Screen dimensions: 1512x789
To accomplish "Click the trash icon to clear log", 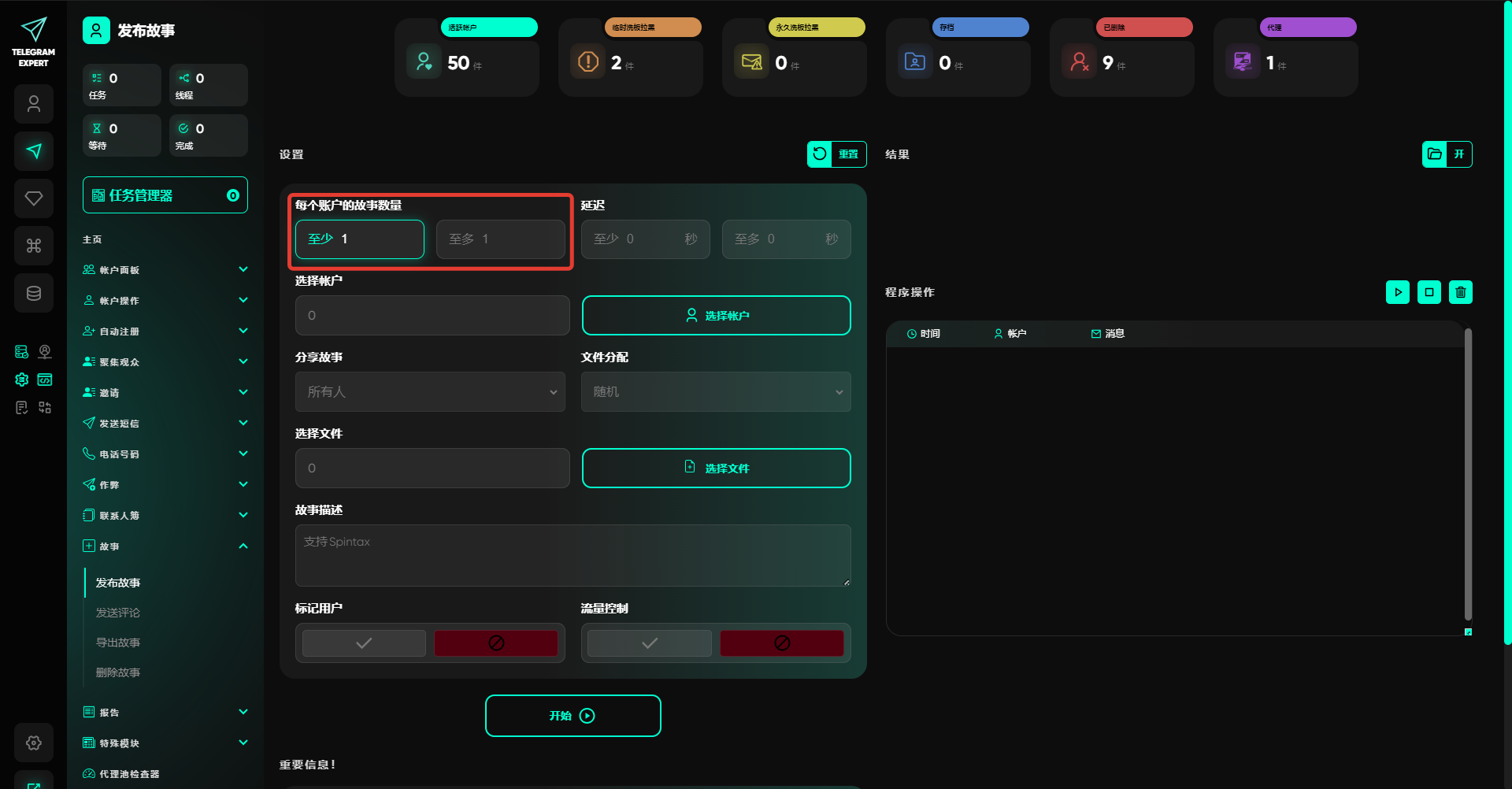I will 1460,292.
